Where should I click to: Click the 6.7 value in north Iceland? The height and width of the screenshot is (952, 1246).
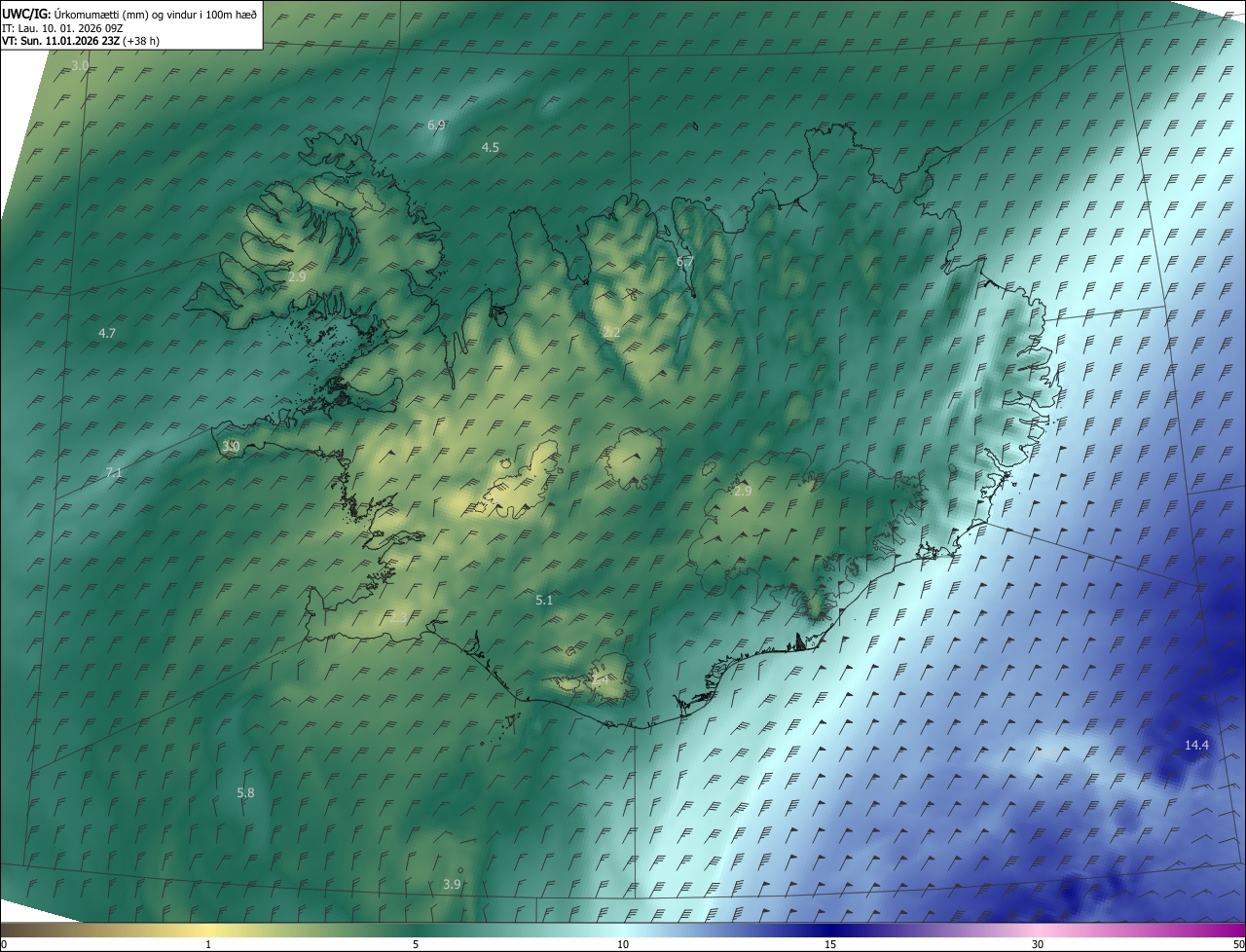click(x=685, y=261)
